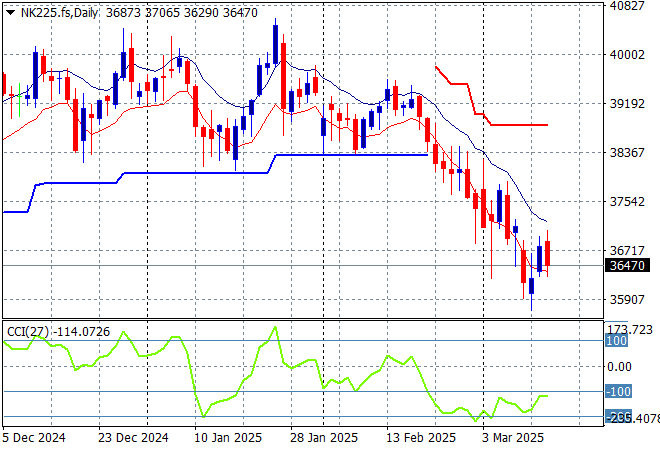Select the highlighted 36470 current price tag

626,265
